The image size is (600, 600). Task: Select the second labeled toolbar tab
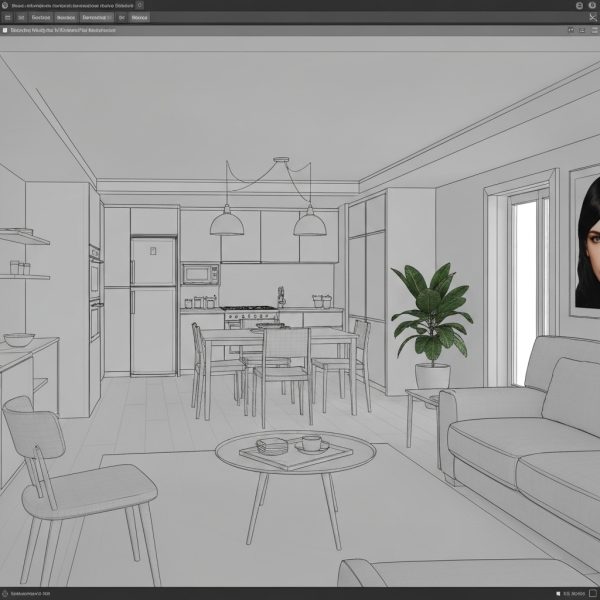[41, 17]
